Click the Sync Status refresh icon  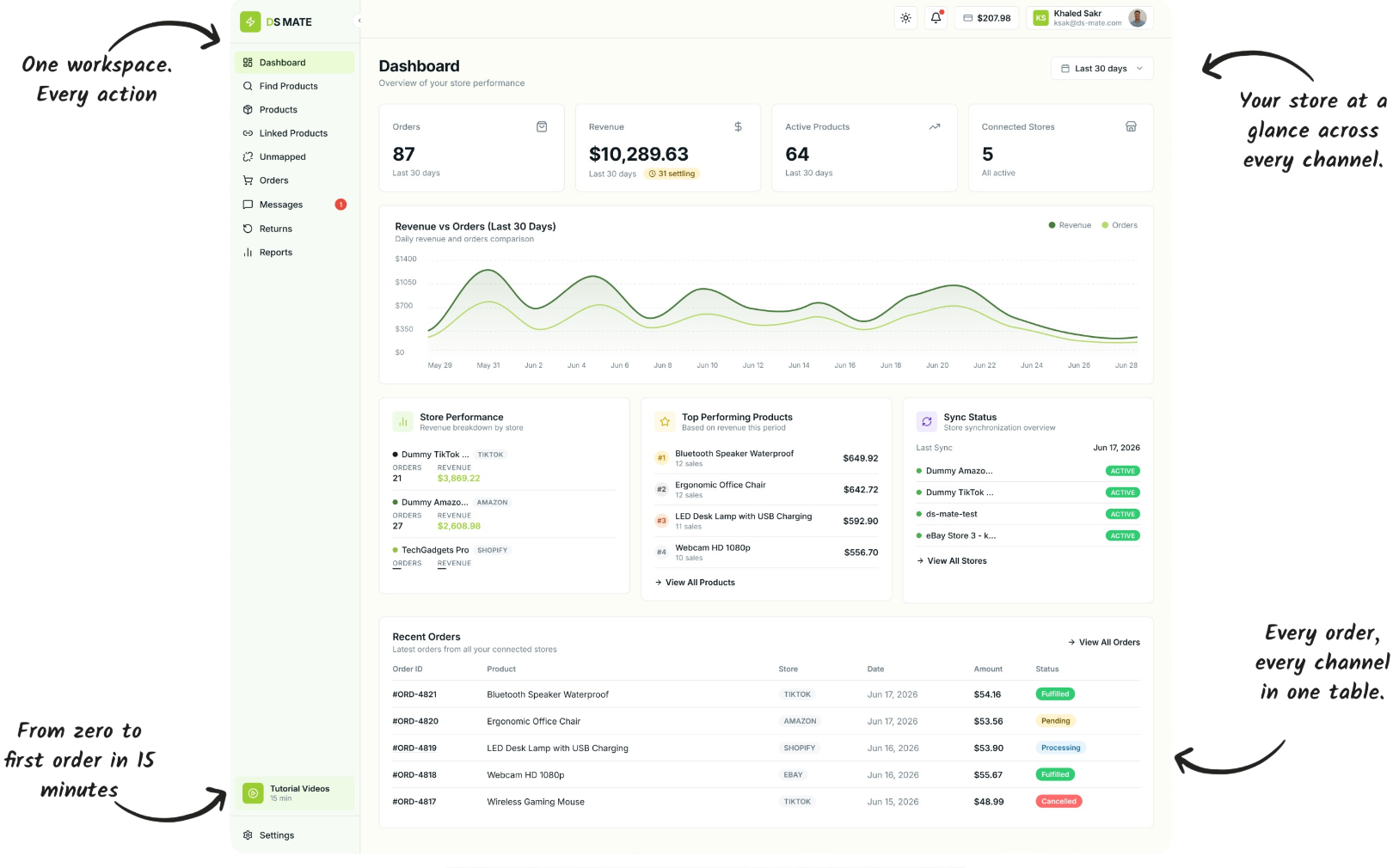click(x=927, y=422)
